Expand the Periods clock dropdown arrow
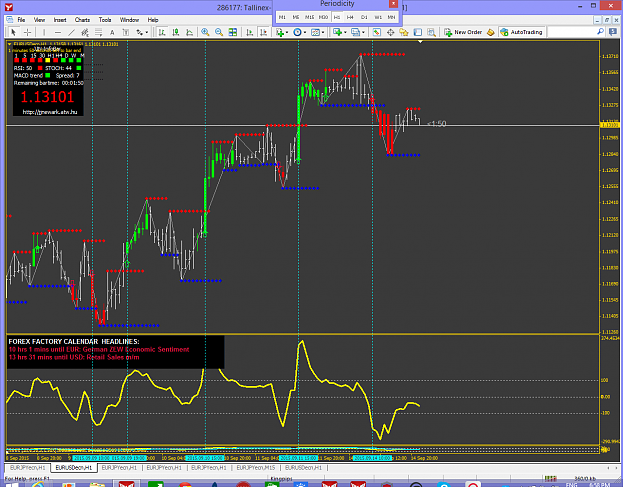 point(305,33)
